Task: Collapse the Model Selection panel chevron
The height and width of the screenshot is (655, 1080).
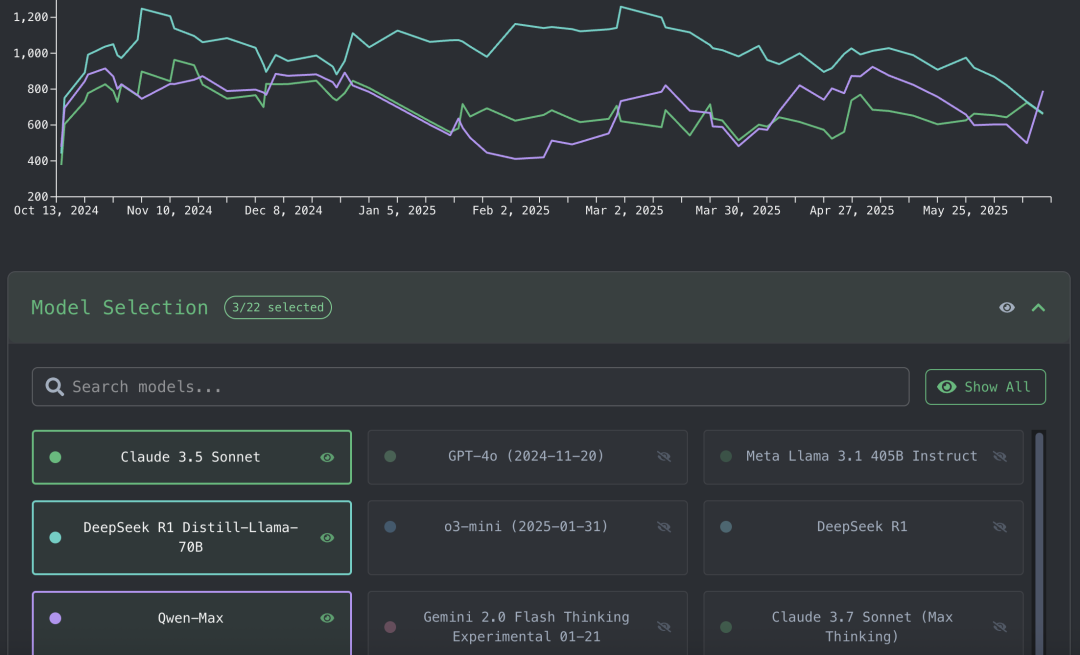Action: [1038, 308]
